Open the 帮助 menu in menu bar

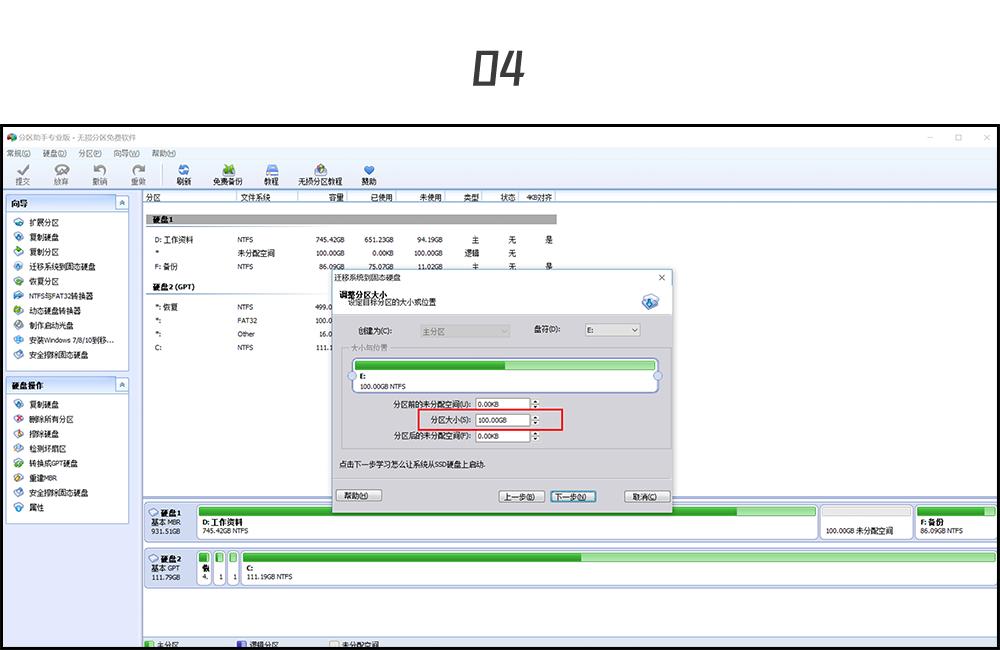164,153
